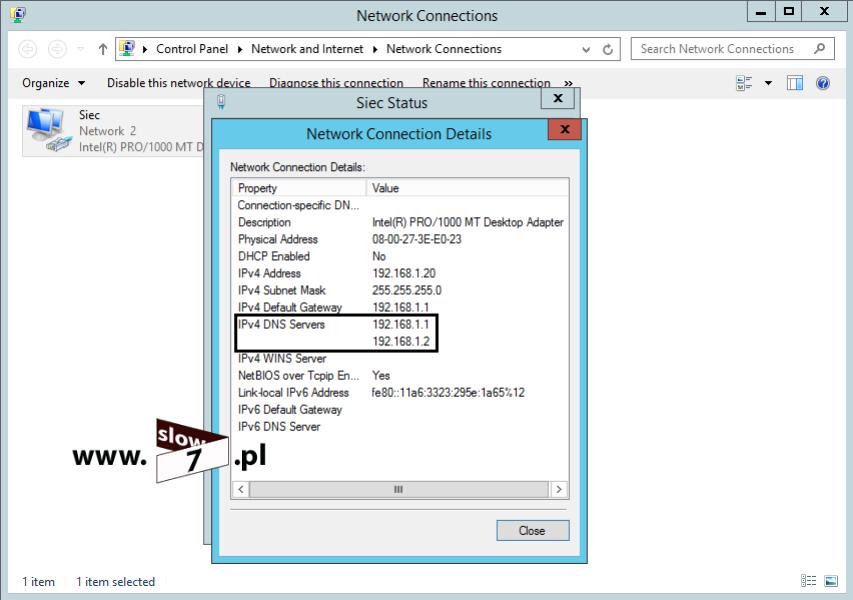Click the Forward navigation arrow
Screen dimensions: 853x600
coord(57,49)
